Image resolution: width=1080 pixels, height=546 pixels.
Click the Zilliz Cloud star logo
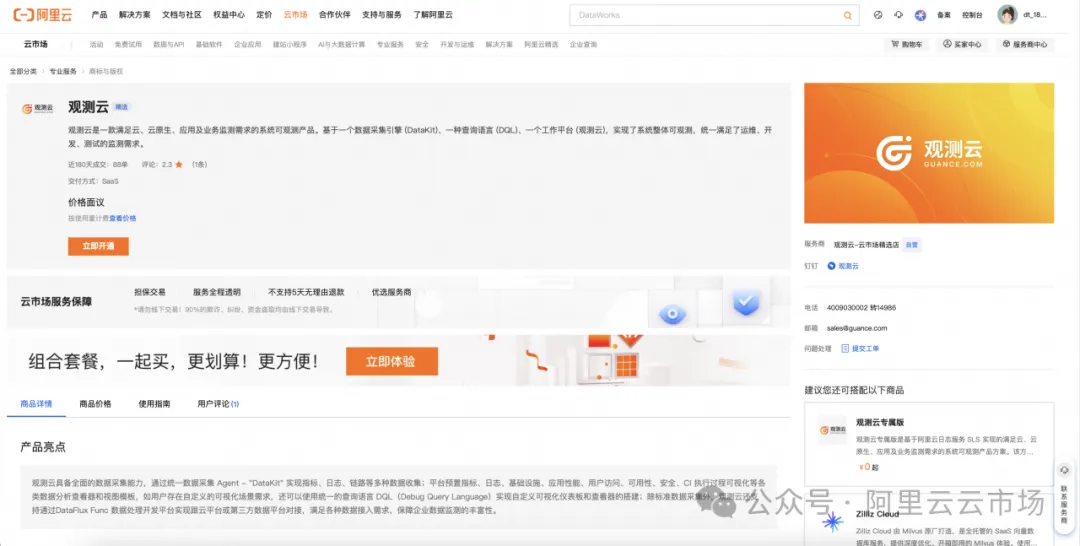tap(832, 522)
